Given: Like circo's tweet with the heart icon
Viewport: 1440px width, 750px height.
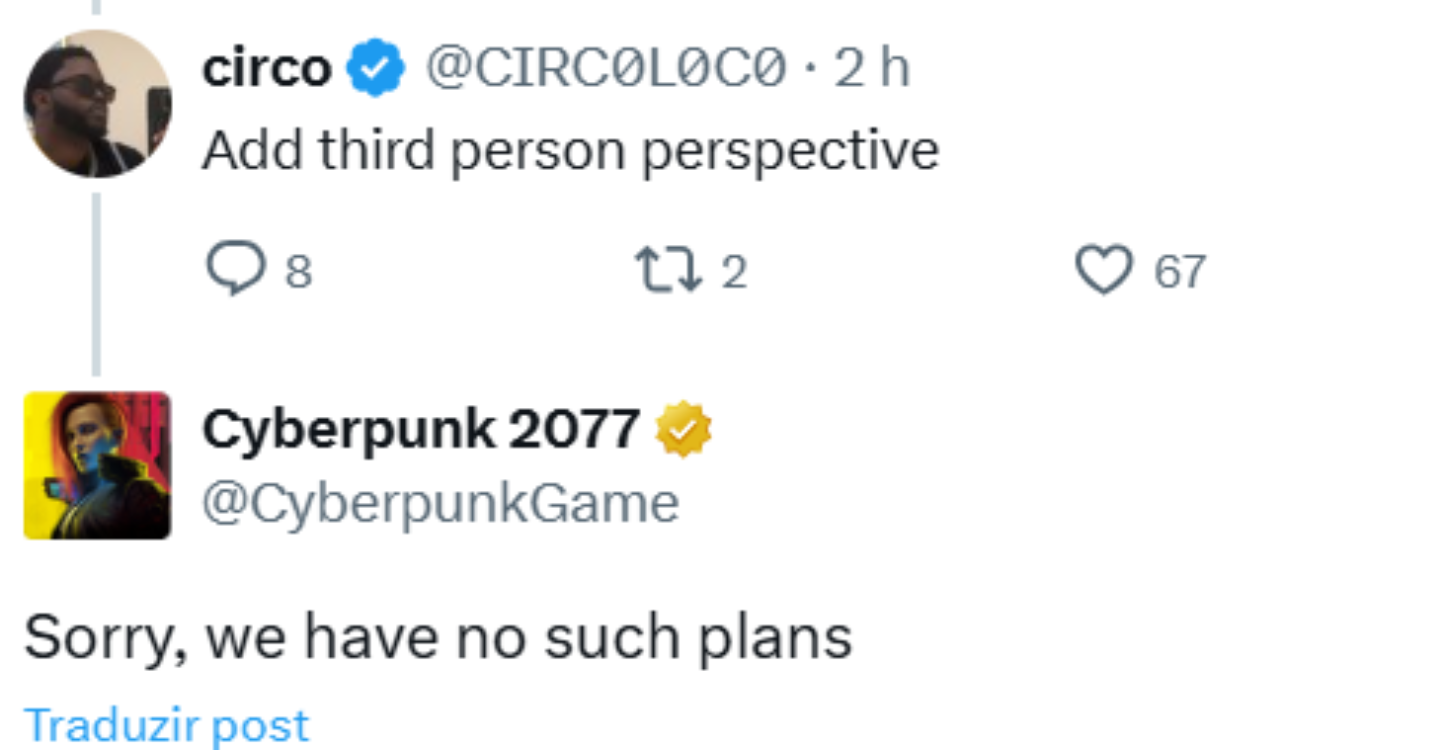Looking at the screenshot, I should pyautogui.click(x=1104, y=270).
